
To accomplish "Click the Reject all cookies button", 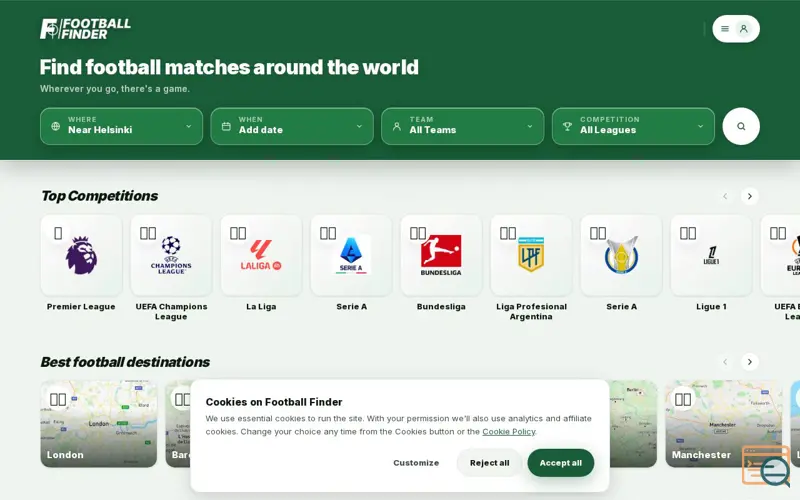I will 489,463.
